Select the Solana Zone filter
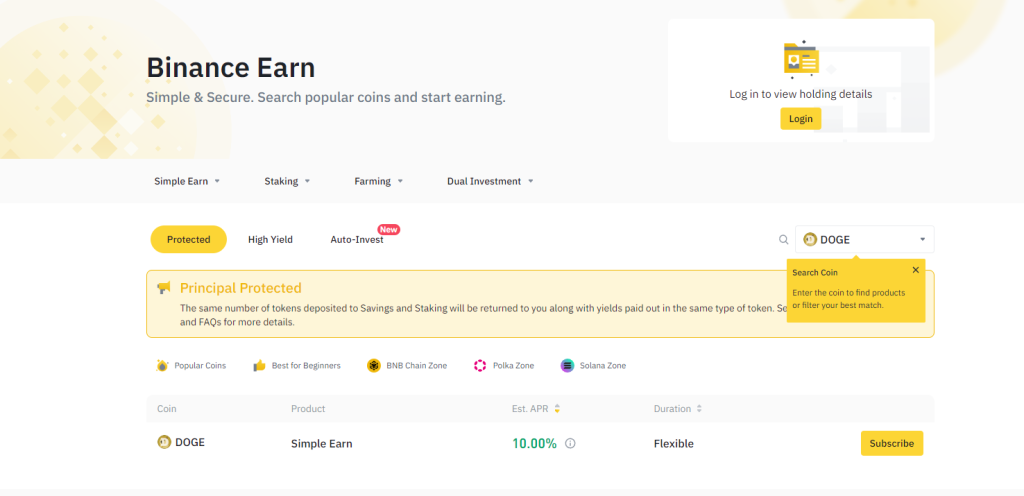Image resolution: width=1024 pixels, height=496 pixels. [x=593, y=365]
